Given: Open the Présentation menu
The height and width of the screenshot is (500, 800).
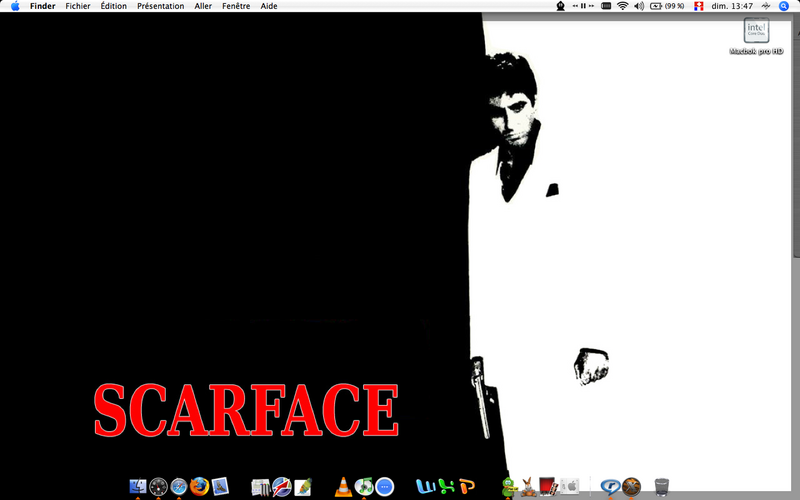Looking at the screenshot, I should (161, 6).
